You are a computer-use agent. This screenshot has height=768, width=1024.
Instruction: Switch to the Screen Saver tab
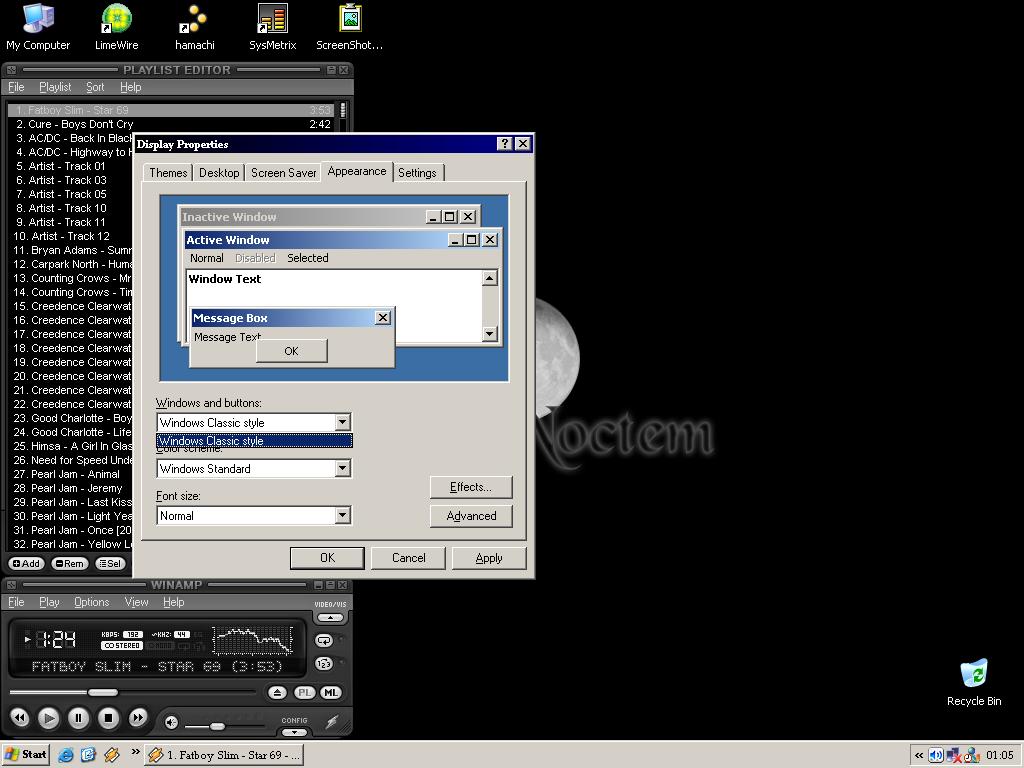pos(283,173)
